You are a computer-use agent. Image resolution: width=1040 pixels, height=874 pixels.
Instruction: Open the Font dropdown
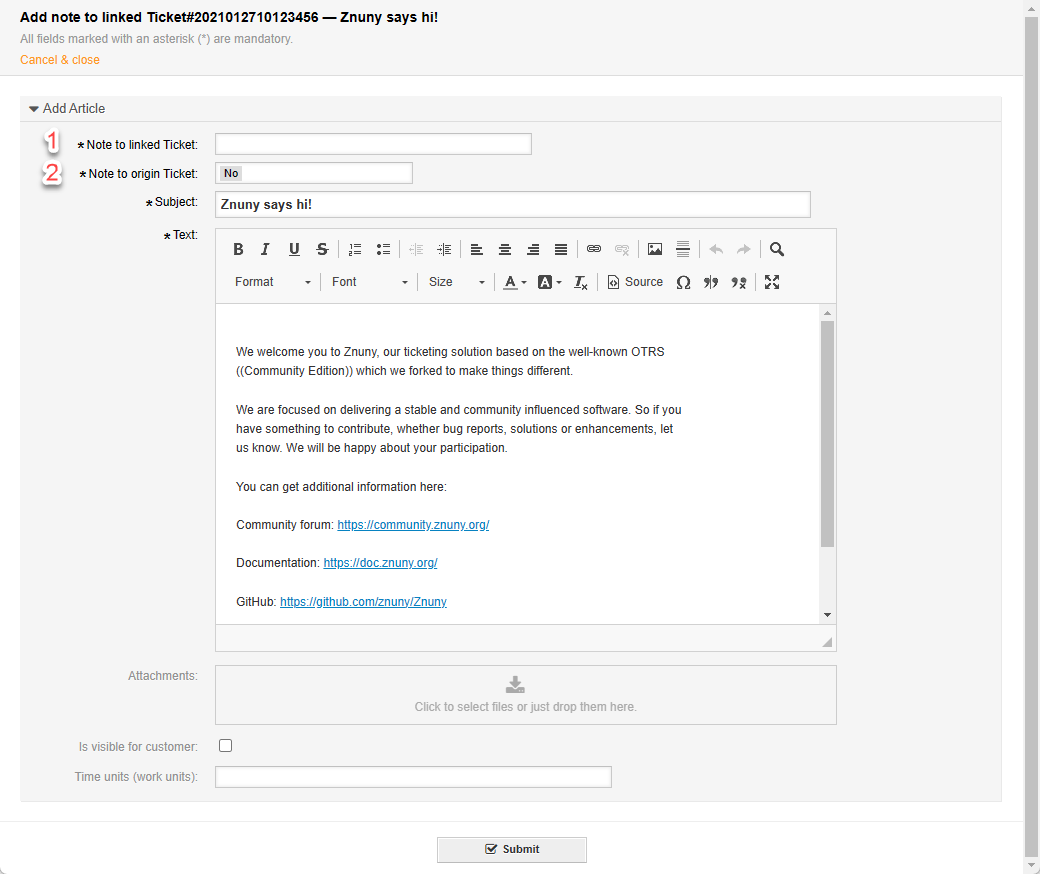369,282
